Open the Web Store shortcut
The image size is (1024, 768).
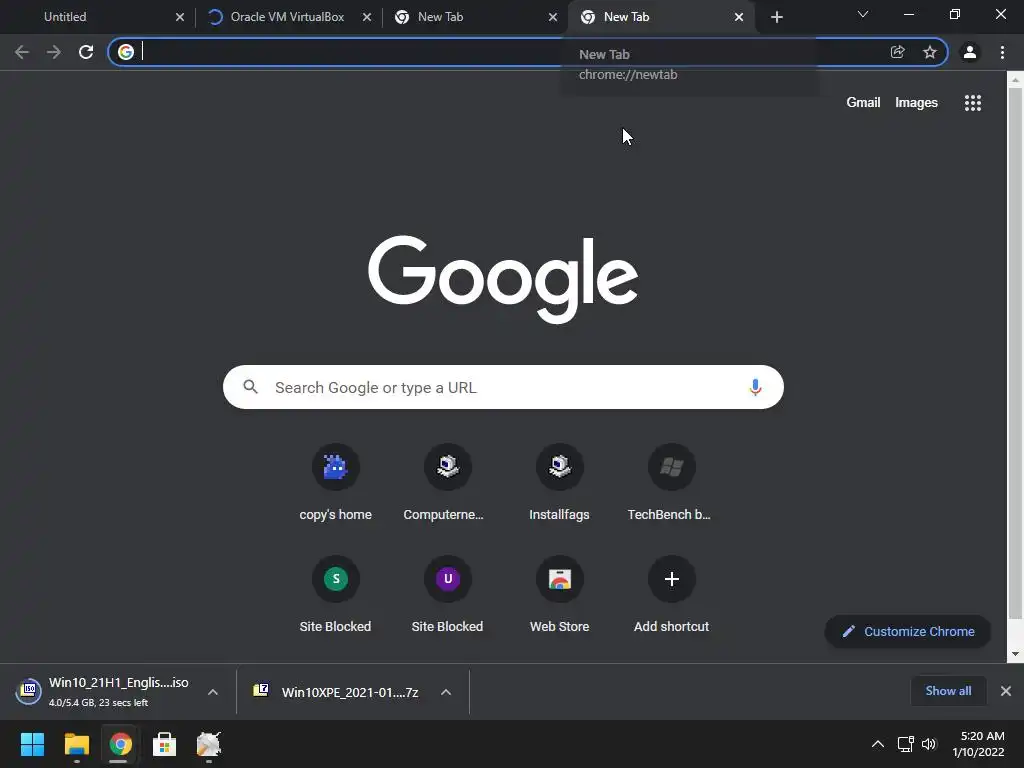point(560,594)
